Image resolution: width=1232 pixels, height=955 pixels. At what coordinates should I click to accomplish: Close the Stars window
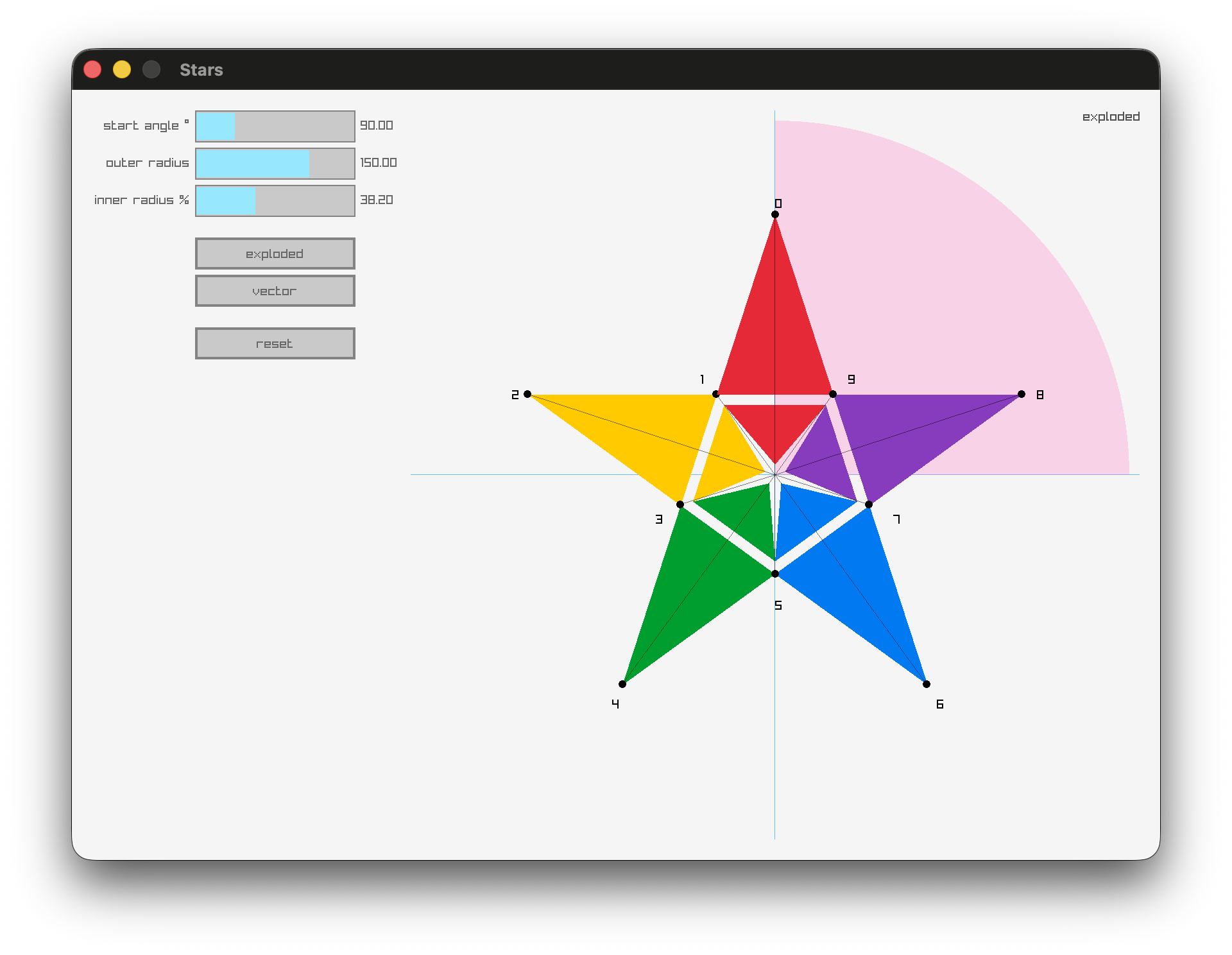[92, 69]
